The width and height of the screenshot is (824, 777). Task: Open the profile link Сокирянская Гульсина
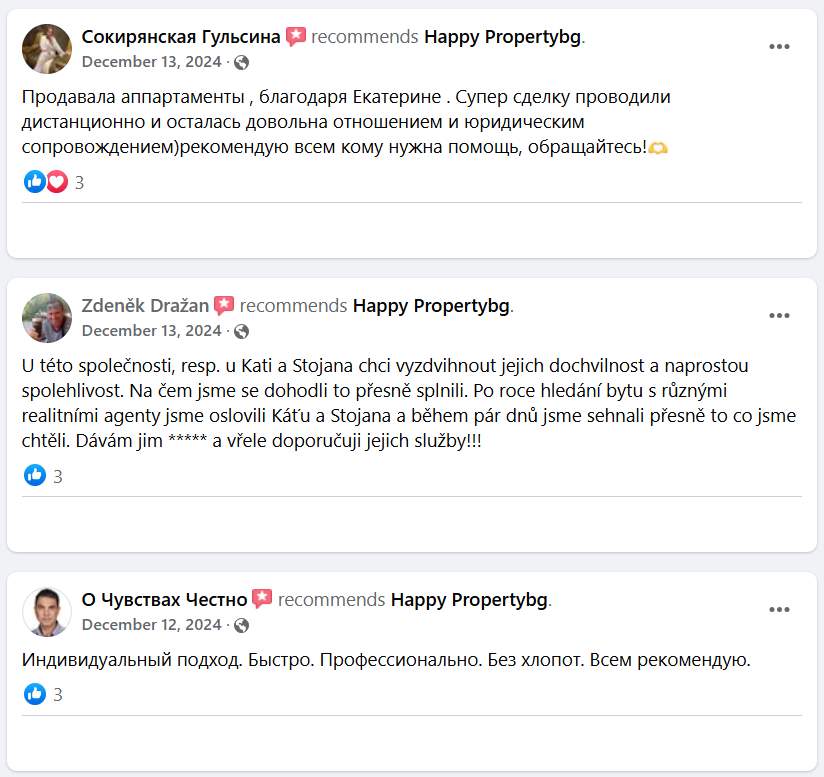[181, 37]
